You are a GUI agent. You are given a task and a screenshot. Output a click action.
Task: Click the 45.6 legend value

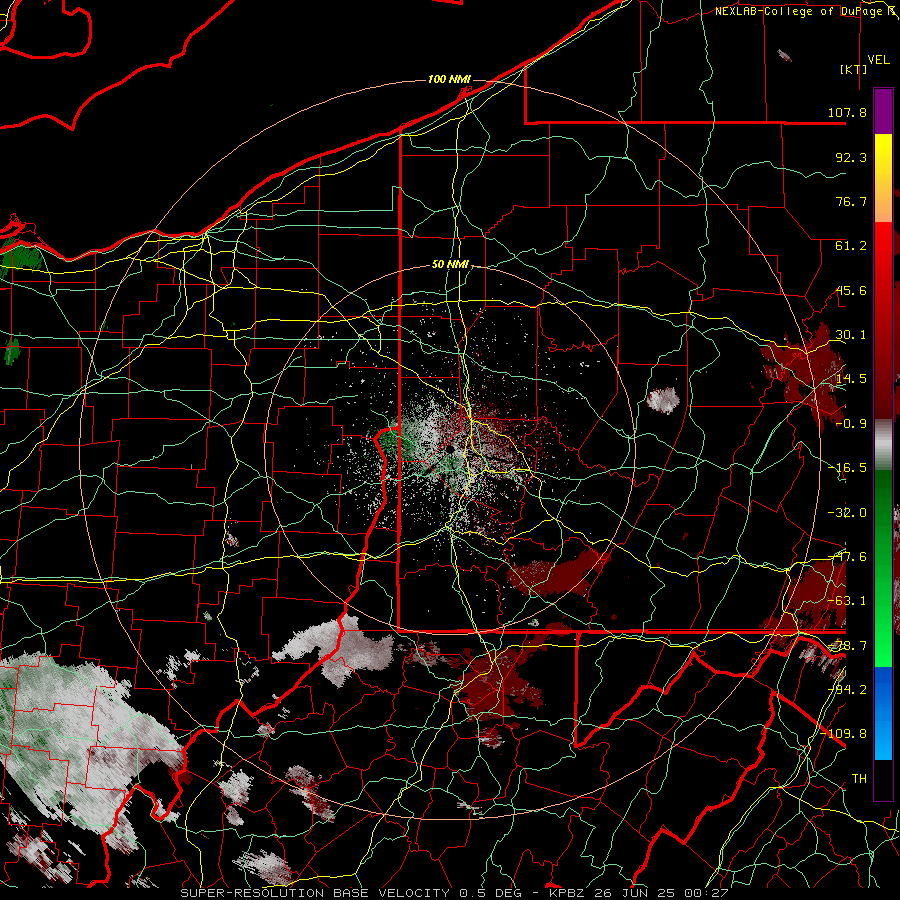[851, 290]
